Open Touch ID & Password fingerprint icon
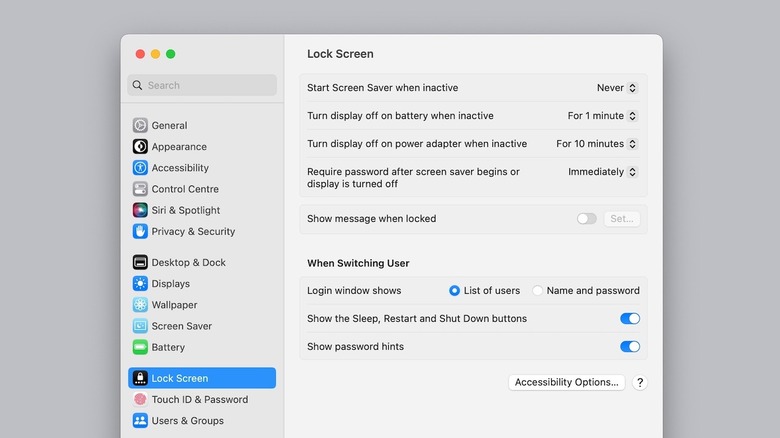This screenshot has height=438, width=780. tap(140, 399)
